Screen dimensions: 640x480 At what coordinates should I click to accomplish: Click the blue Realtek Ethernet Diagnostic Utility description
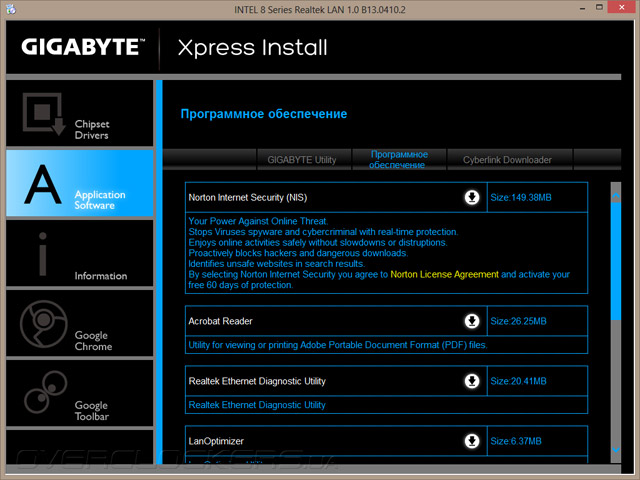(257, 405)
